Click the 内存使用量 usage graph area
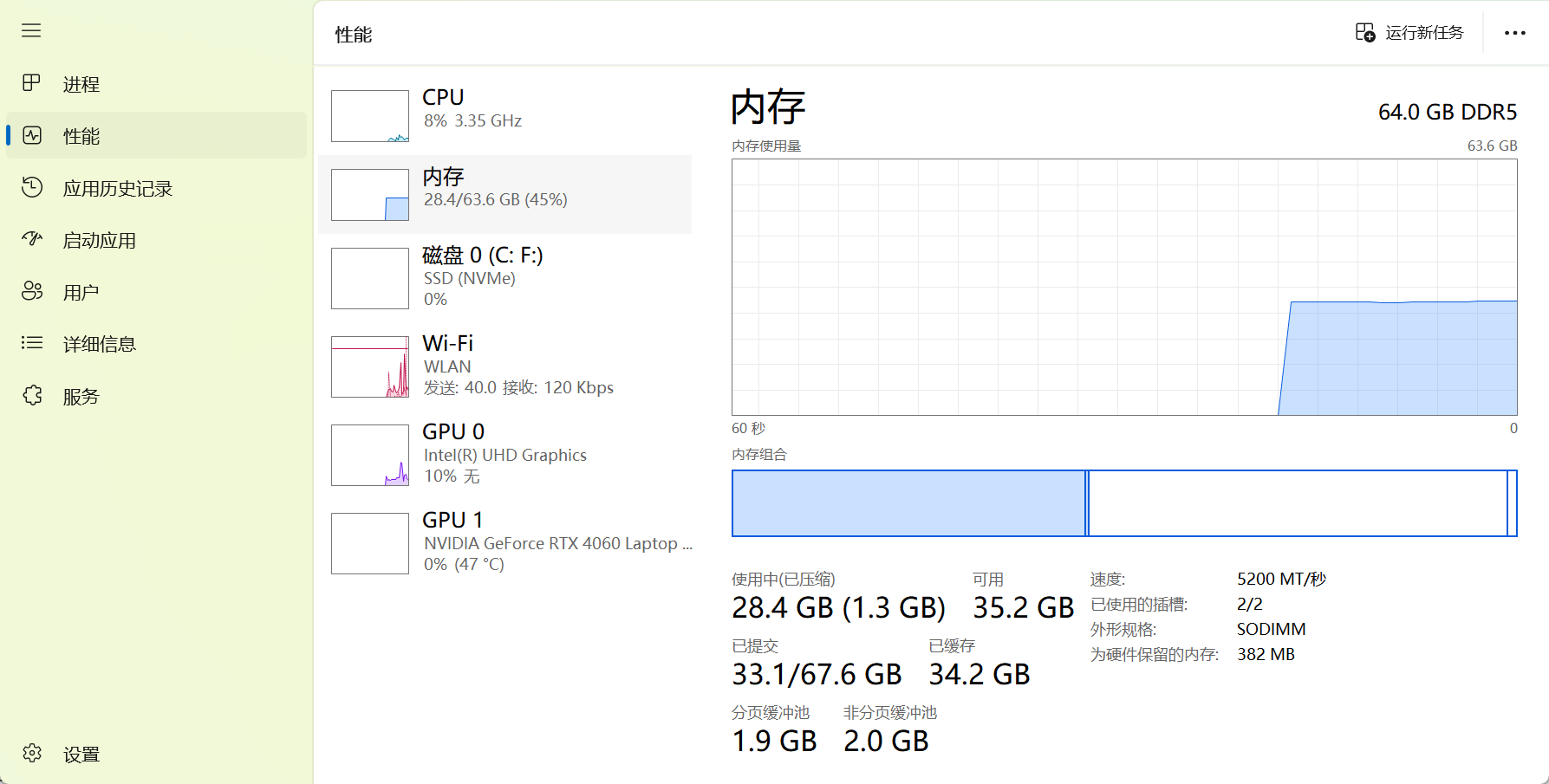 pyautogui.click(x=1124, y=287)
